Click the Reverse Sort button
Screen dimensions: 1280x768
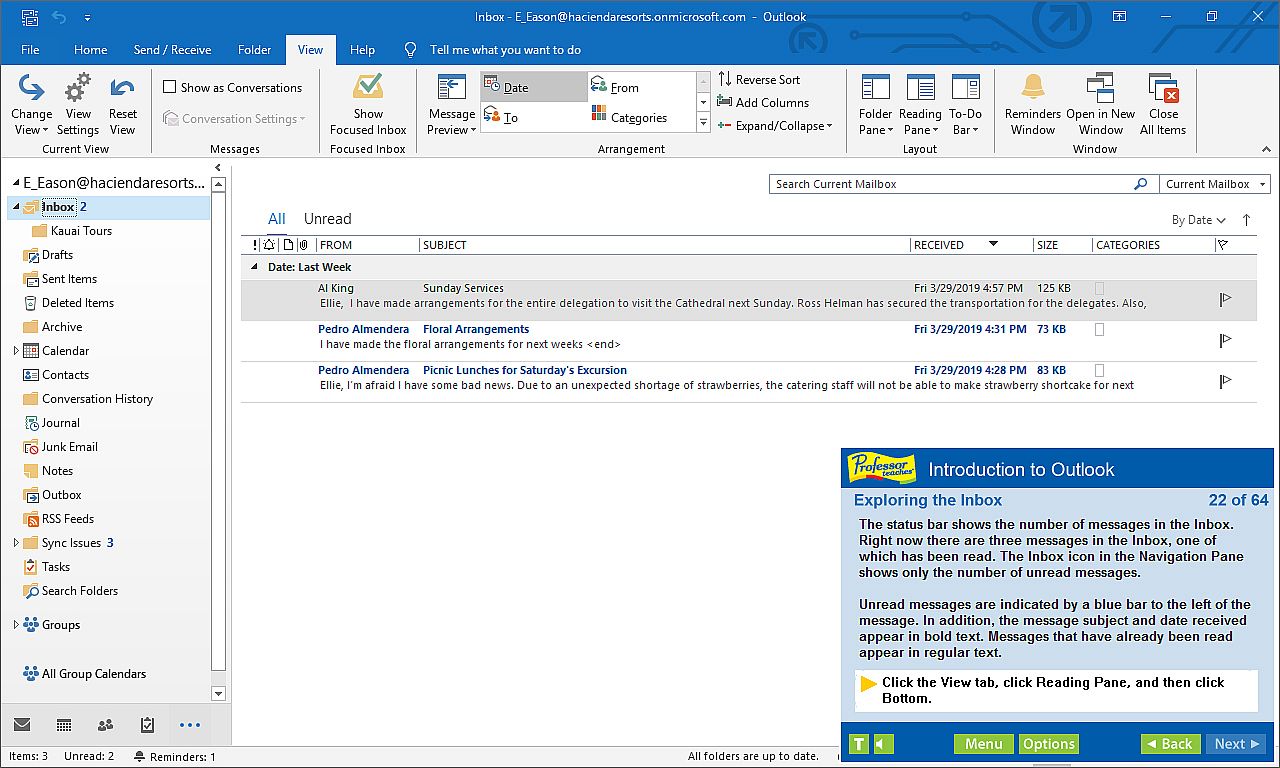coord(759,80)
